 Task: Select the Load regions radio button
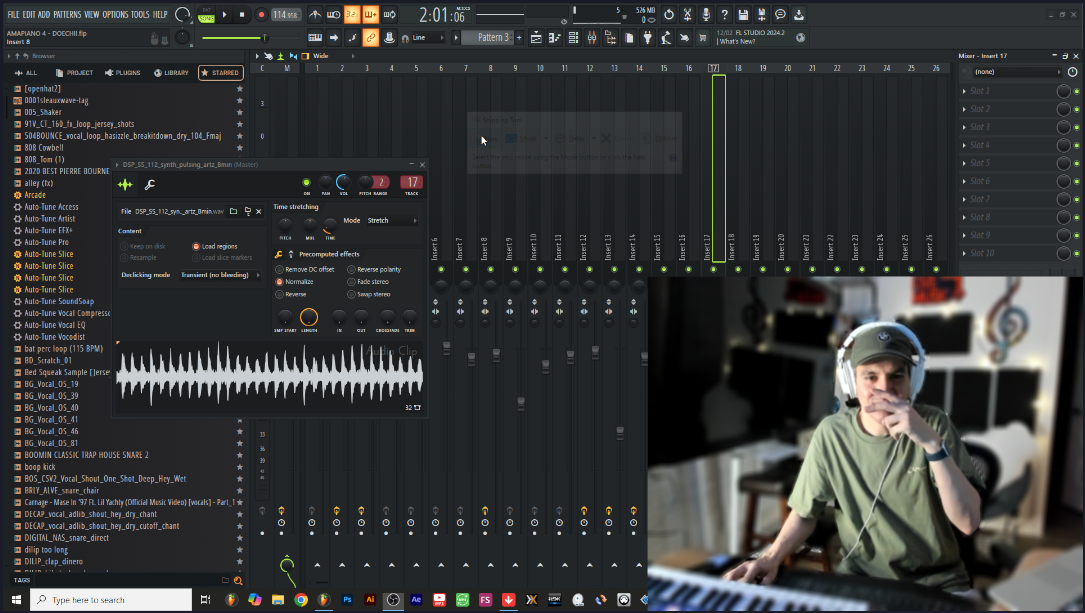tap(215, 246)
